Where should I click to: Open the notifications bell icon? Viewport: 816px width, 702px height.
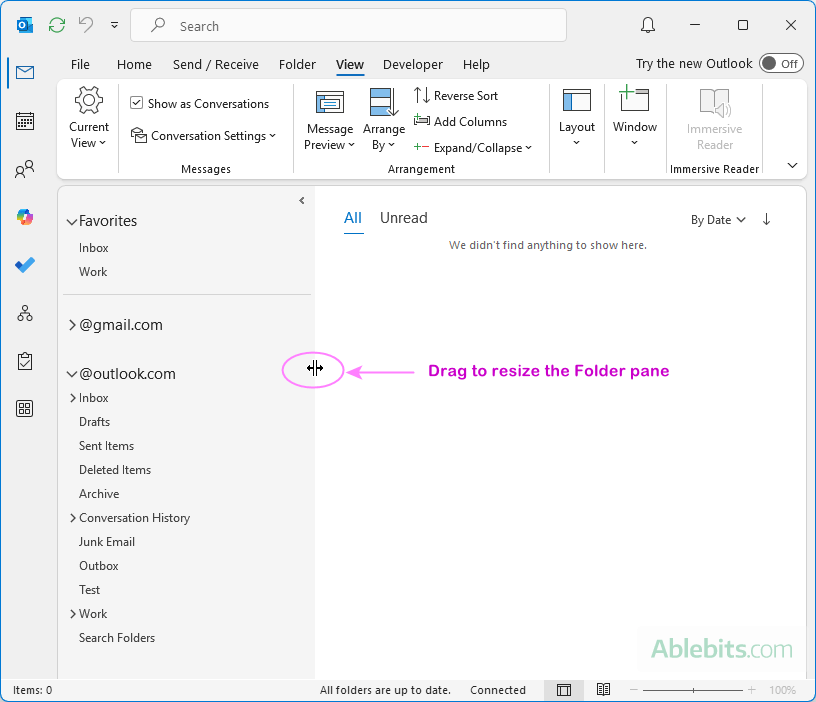[647, 25]
